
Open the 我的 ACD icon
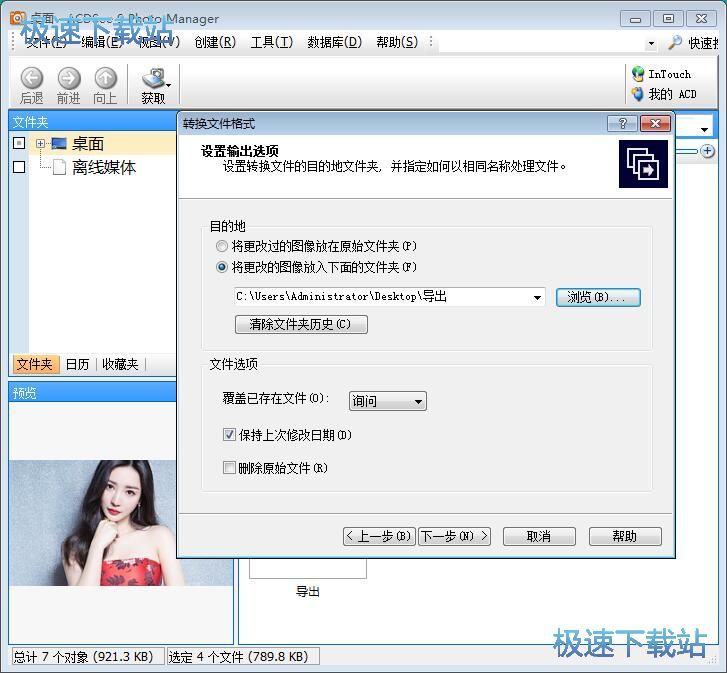(638, 94)
